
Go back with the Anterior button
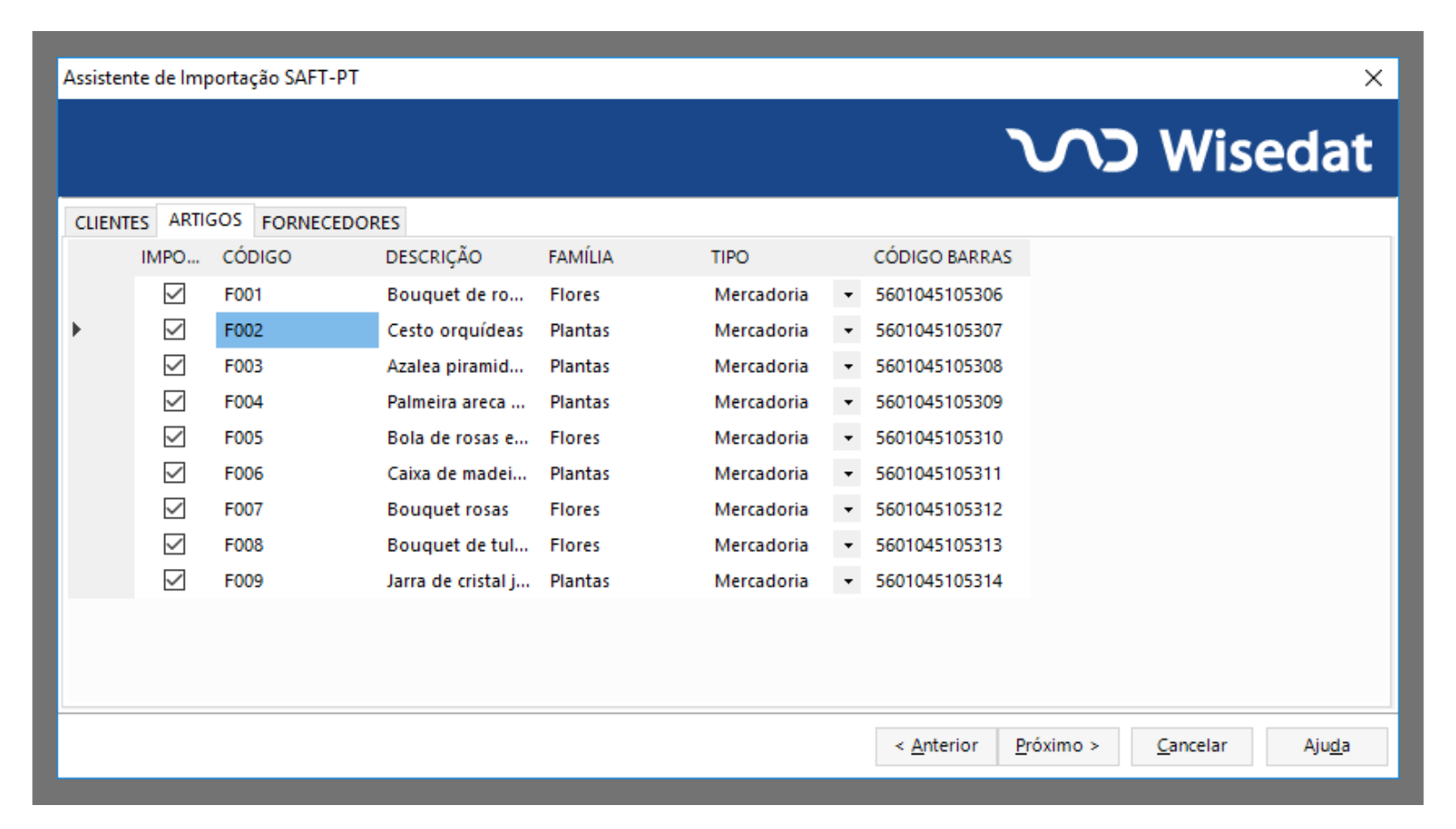pyautogui.click(x=936, y=746)
